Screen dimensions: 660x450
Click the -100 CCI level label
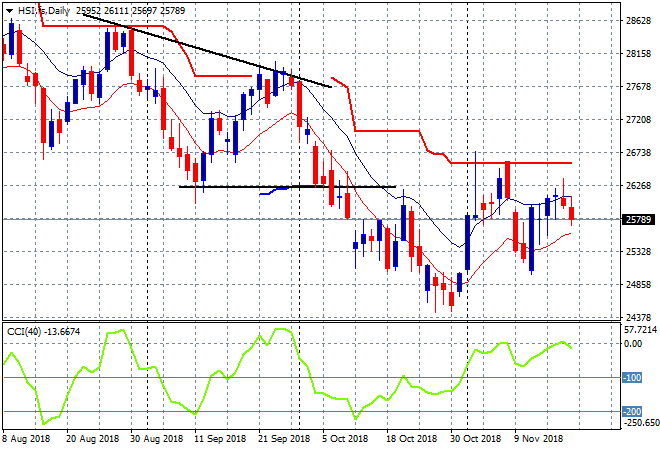632,378
